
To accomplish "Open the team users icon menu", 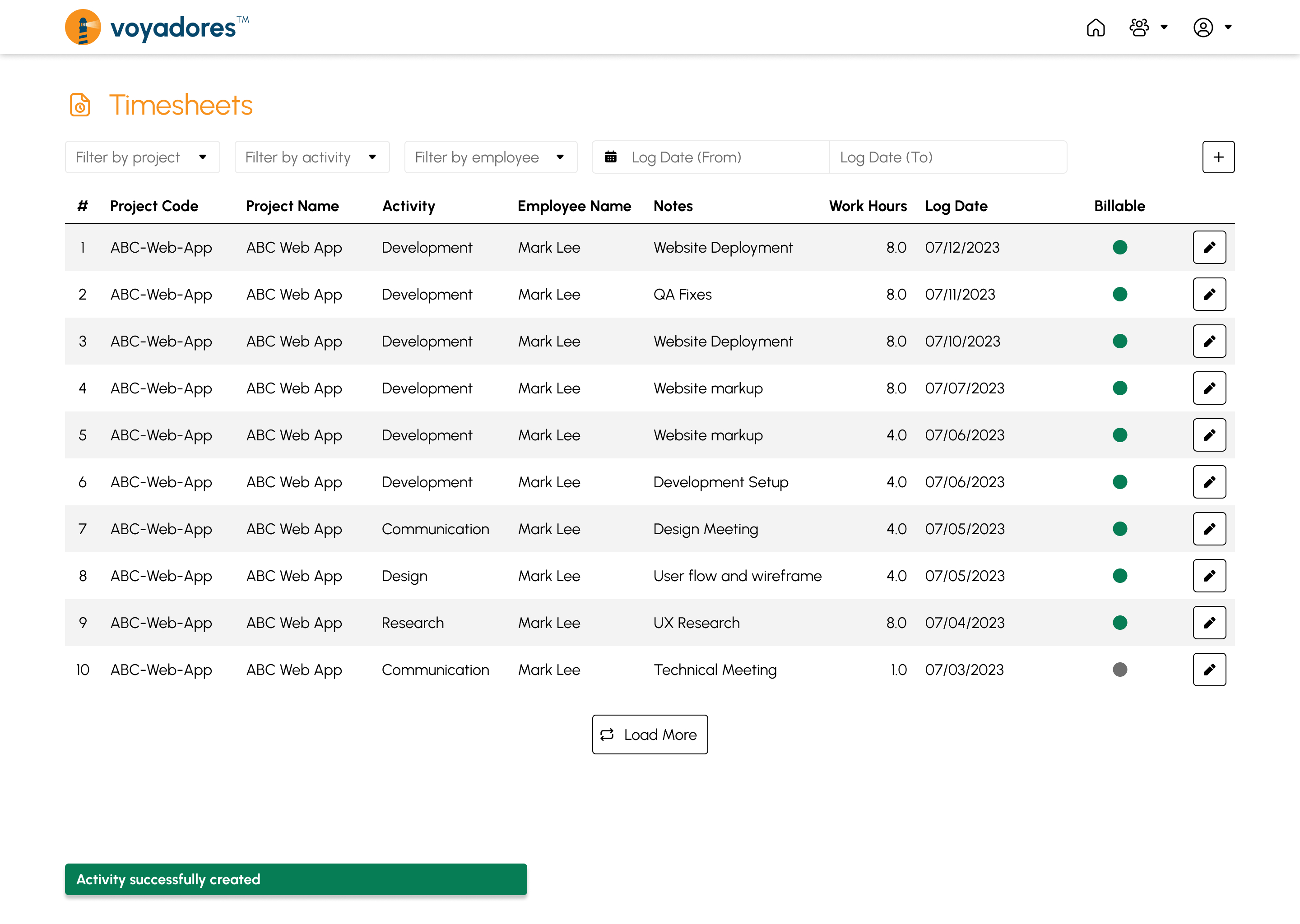I will [x=1139, y=28].
